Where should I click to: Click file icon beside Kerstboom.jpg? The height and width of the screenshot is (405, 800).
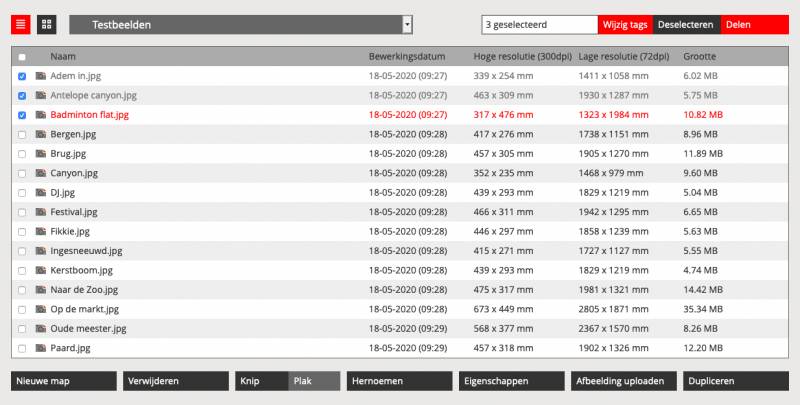[x=41, y=270]
